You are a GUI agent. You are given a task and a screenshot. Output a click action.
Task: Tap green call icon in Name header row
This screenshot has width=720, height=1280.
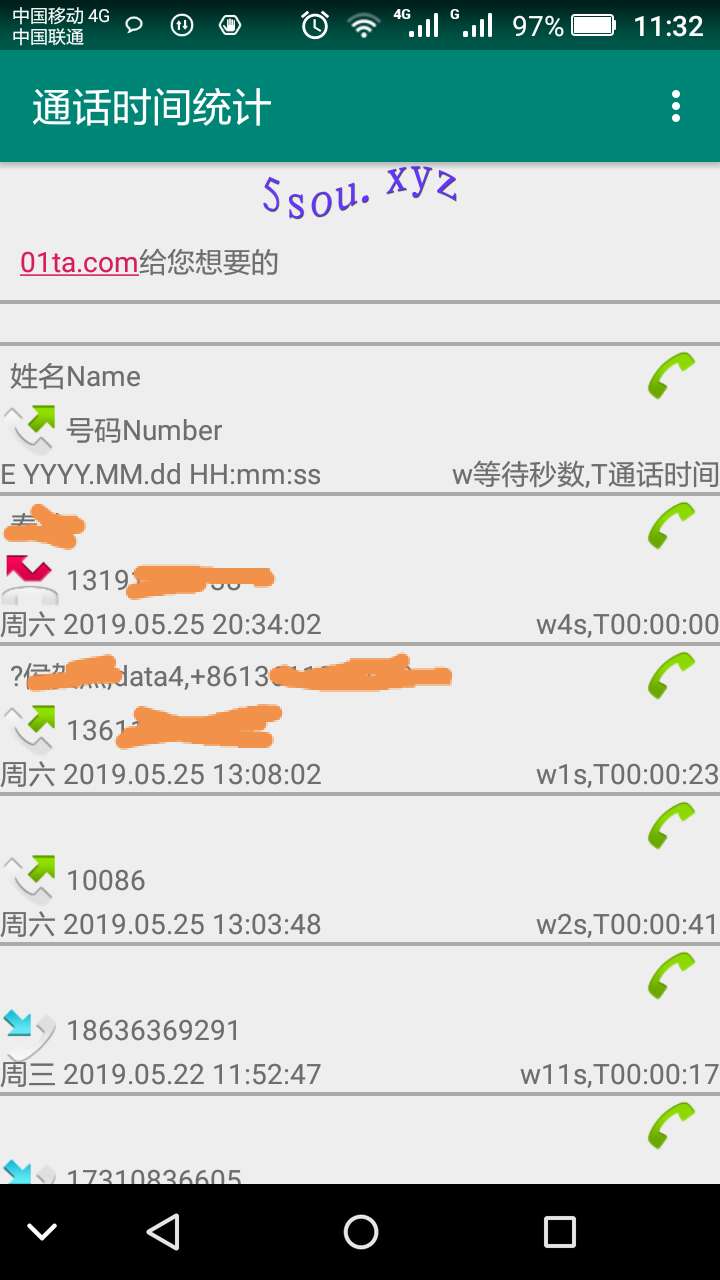(671, 376)
